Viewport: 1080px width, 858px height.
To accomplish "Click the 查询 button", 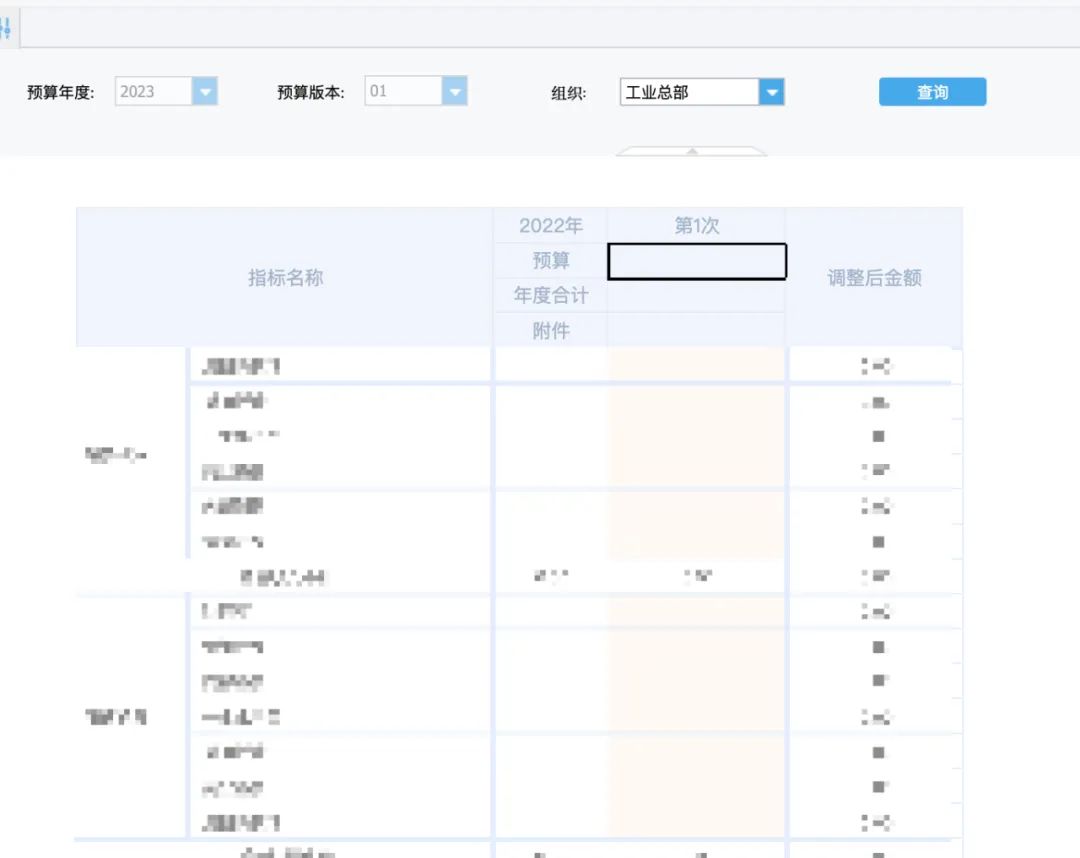I will [x=932, y=92].
